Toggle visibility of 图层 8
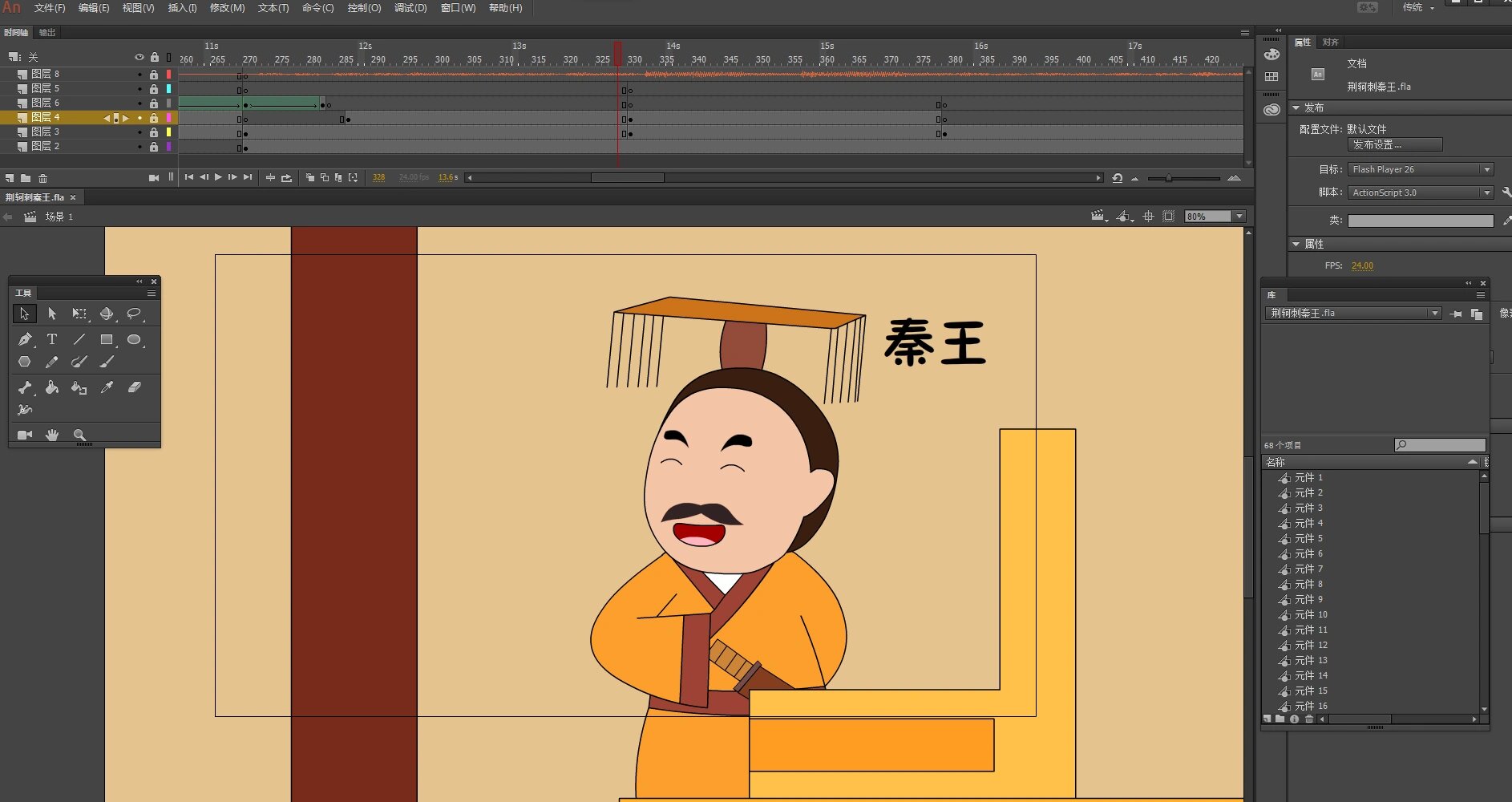The width and height of the screenshot is (1512, 802). [x=139, y=73]
